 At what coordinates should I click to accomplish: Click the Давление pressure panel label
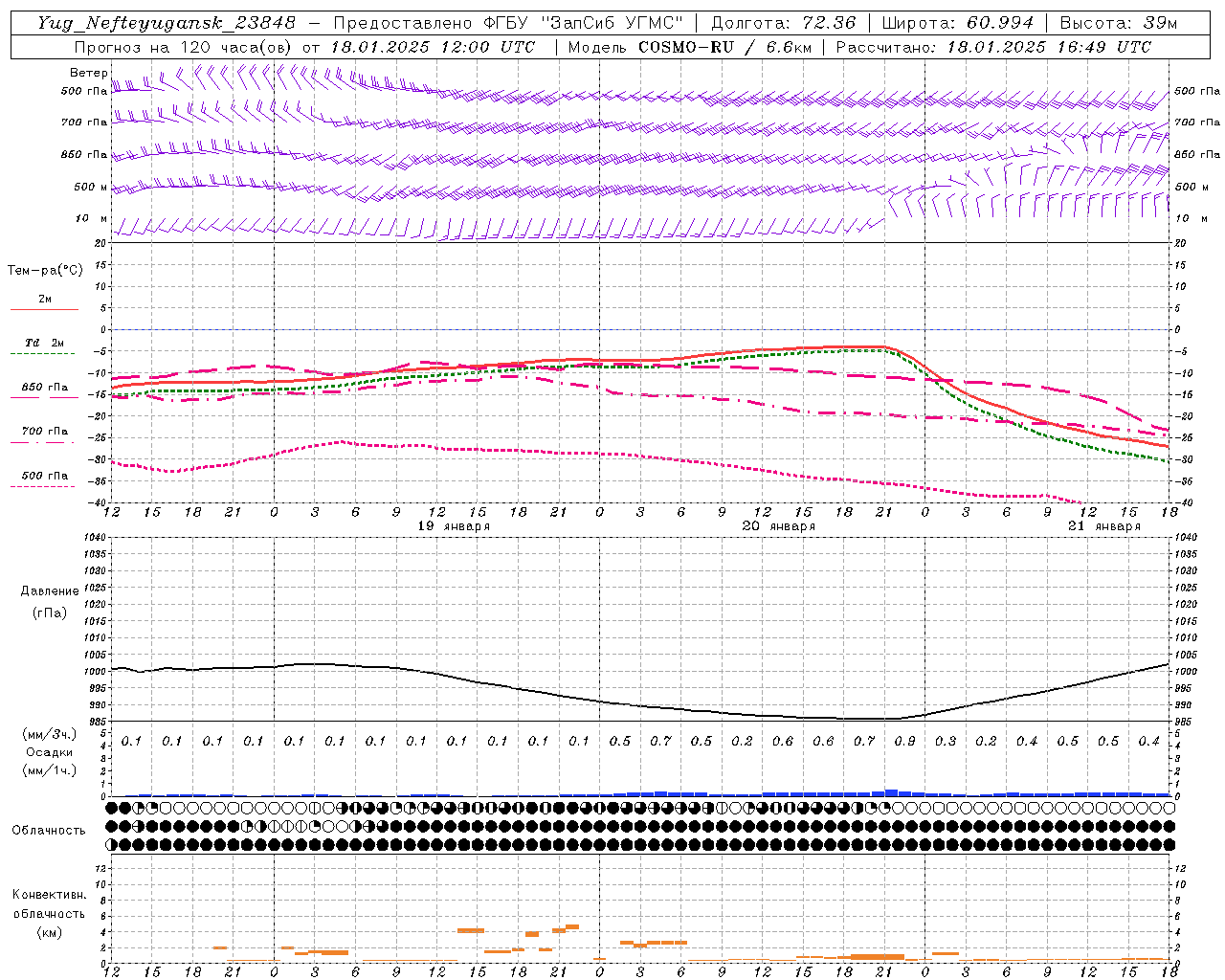pos(50,590)
